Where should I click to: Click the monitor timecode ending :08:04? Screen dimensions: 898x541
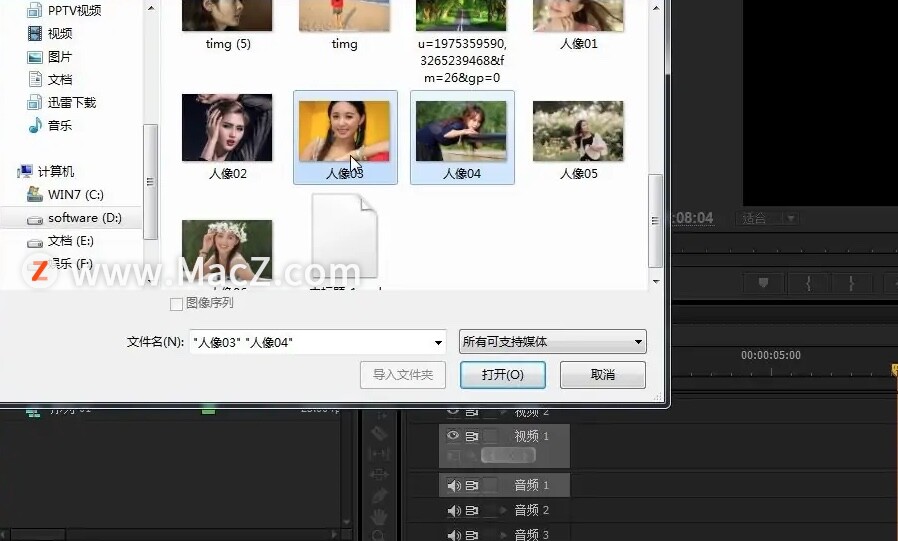[x=692, y=218]
